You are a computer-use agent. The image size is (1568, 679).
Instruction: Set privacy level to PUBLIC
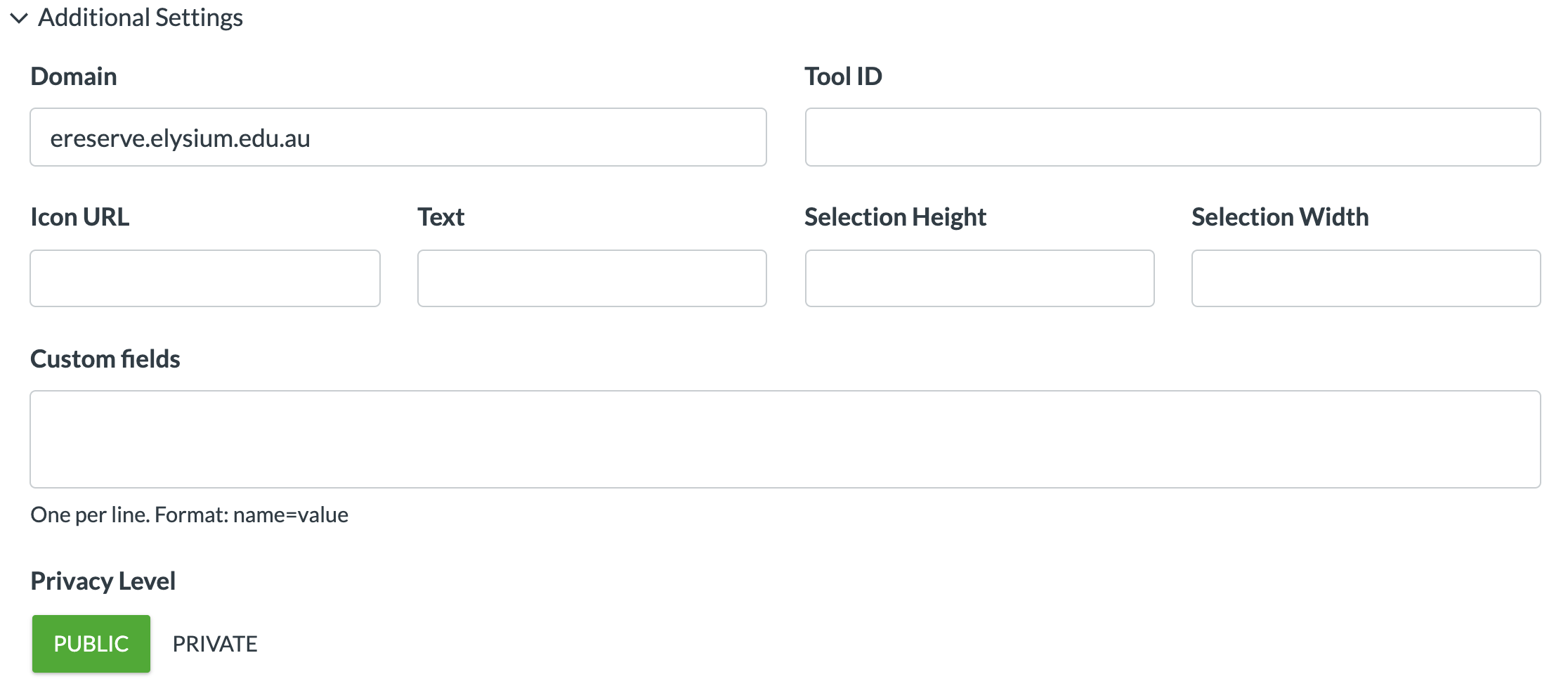[x=91, y=644]
